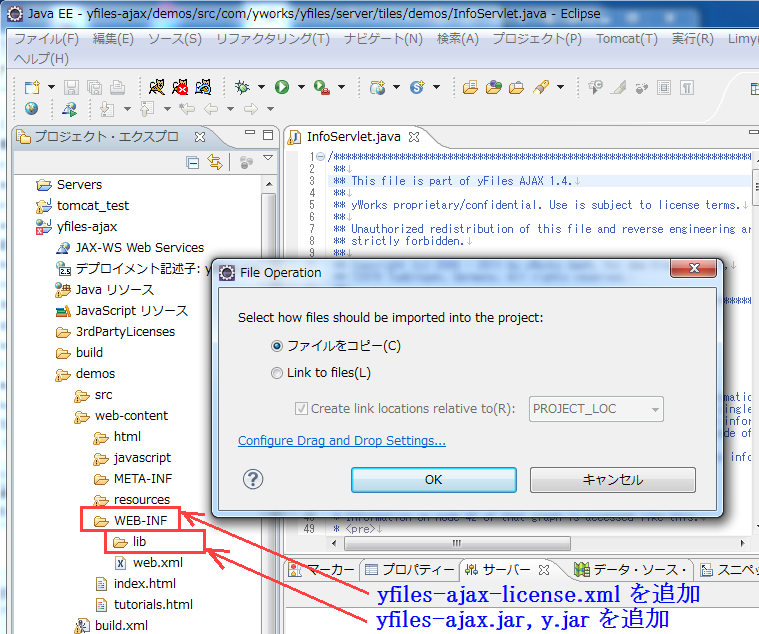759x634 pixels.
Task: Toggle Link with Editor in Project Explorer
Action: [x=214, y=162]
